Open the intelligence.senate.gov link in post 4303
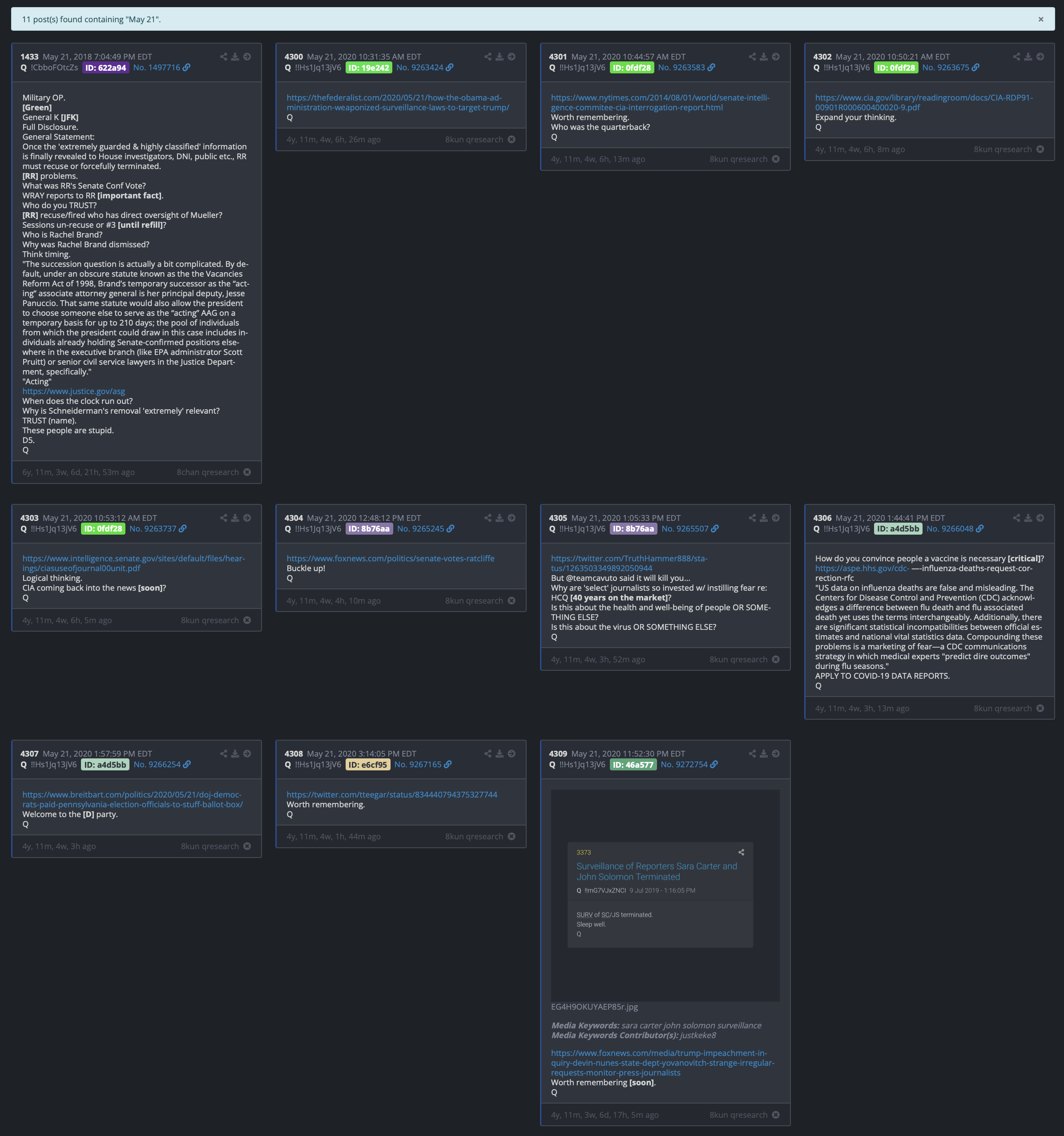 (x=134, y=564)
